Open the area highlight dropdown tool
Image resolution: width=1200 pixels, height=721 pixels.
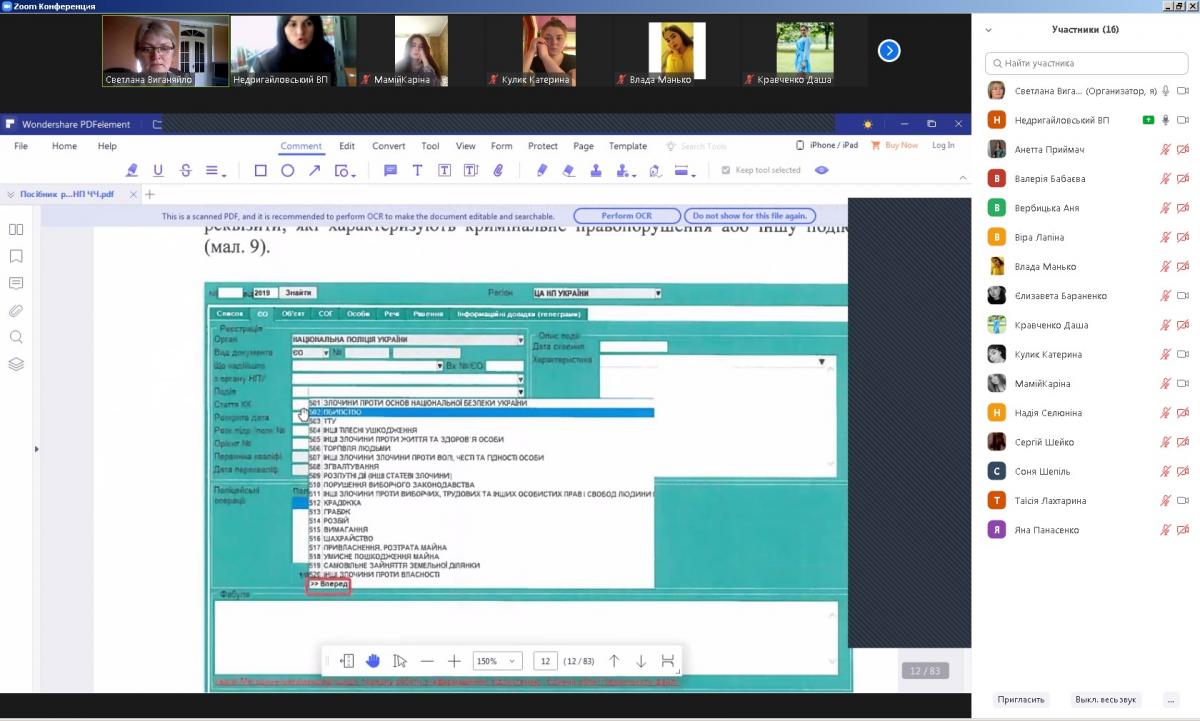point(686,171)
